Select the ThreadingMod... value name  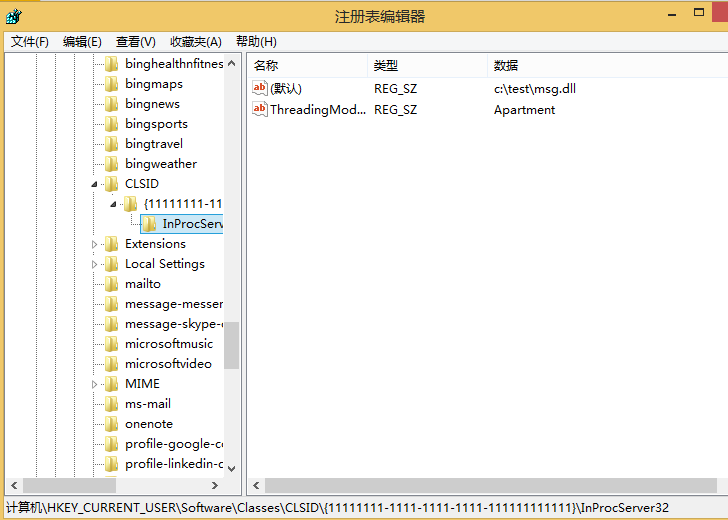(x=318, y=110)
